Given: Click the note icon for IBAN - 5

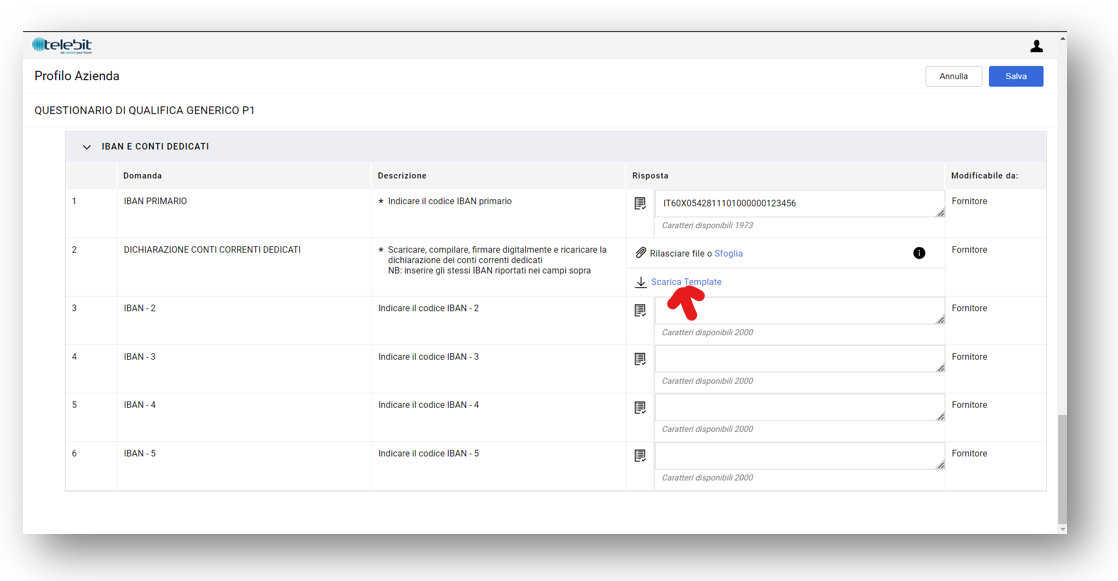Looking at the screenshot, I should [x=640, y=456].
